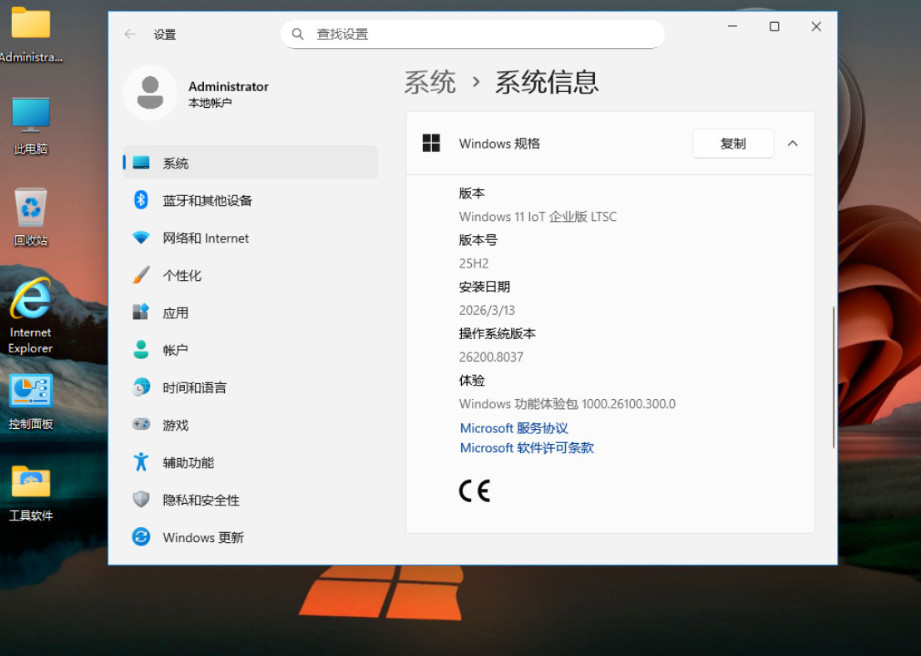This screenshot has width=921, height=656.
Task: Click the back arrow in Settings
Action: click(x=130, y=34)
